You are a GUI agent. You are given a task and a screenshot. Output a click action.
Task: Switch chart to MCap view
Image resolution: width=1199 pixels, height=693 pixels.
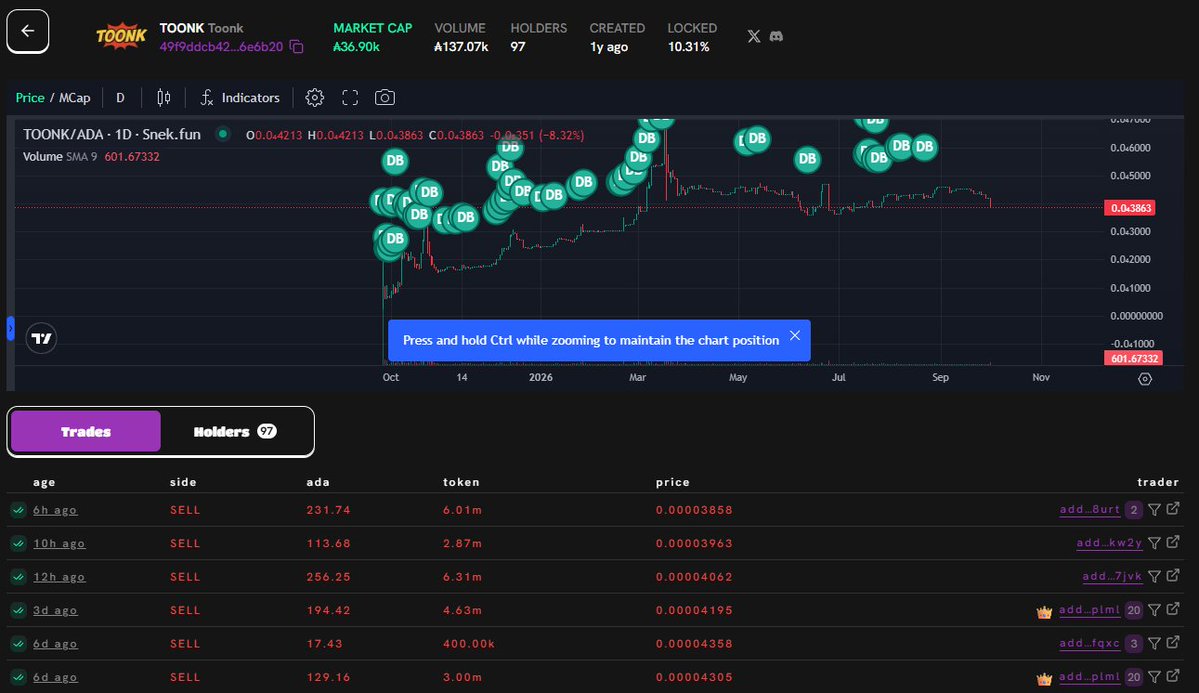click(75, 97)
